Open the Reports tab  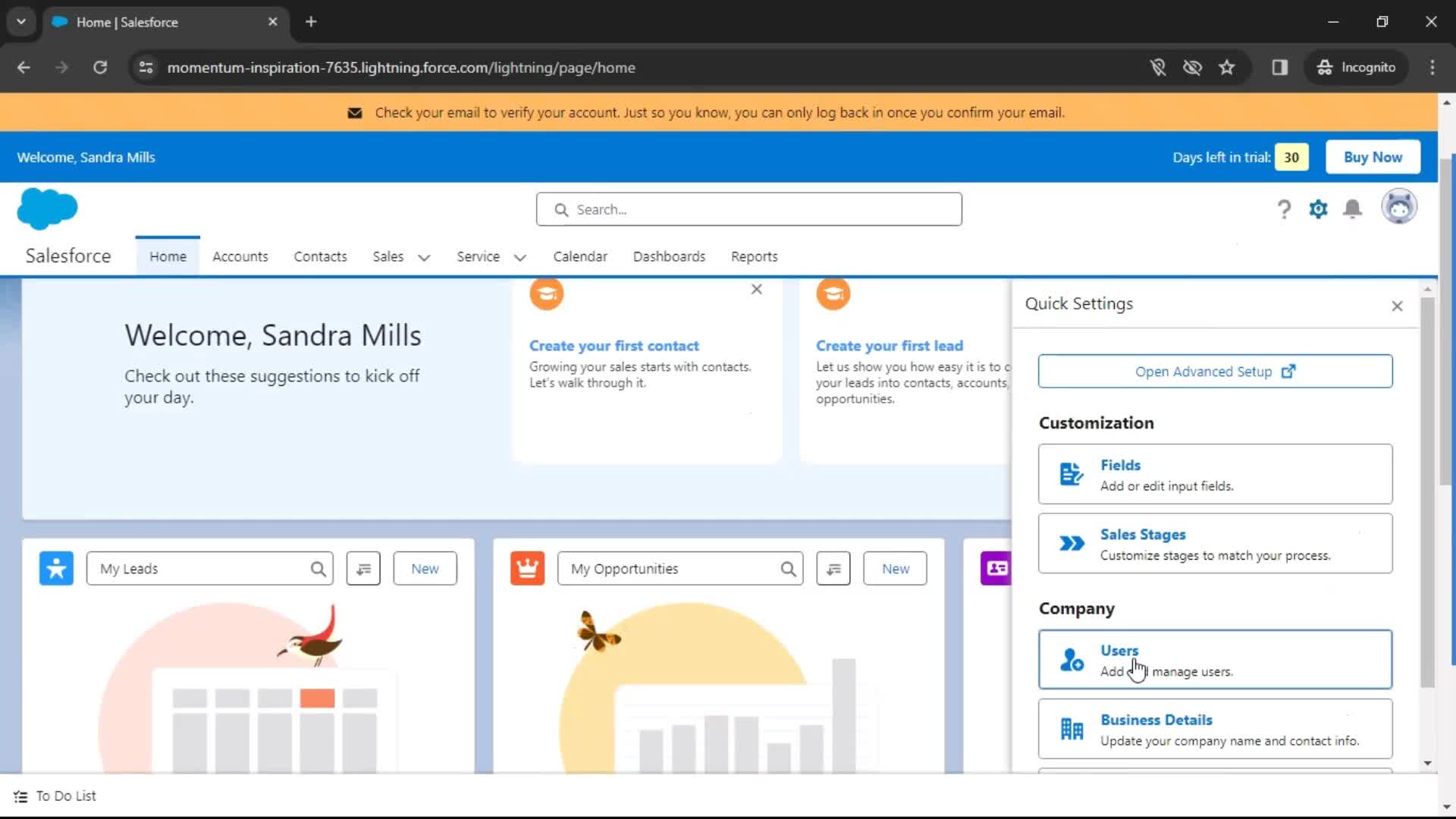tap(754, 256)
